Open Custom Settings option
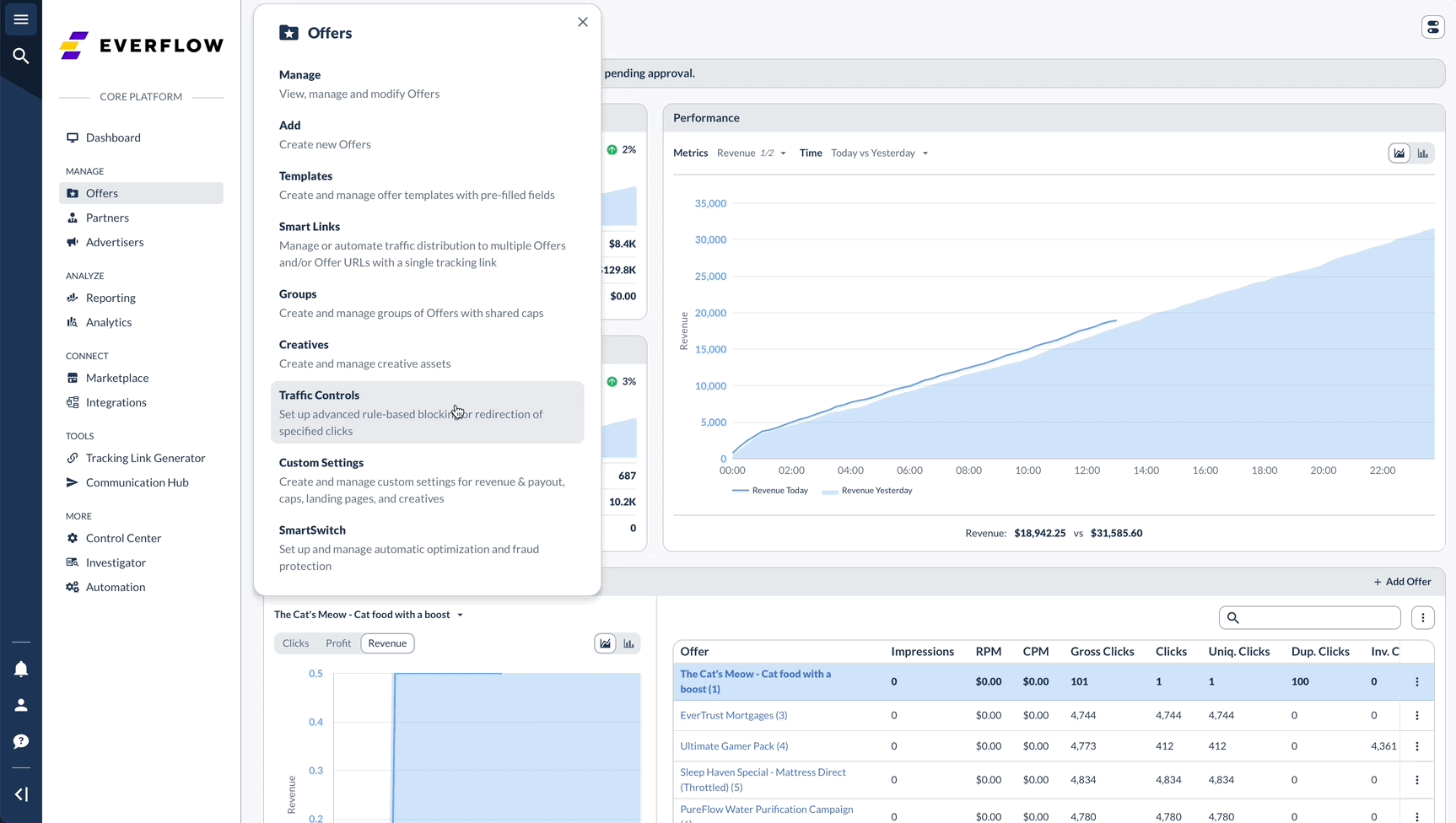Image resolution: width=1456 pixels, height=823 pixels. (427, 480)
